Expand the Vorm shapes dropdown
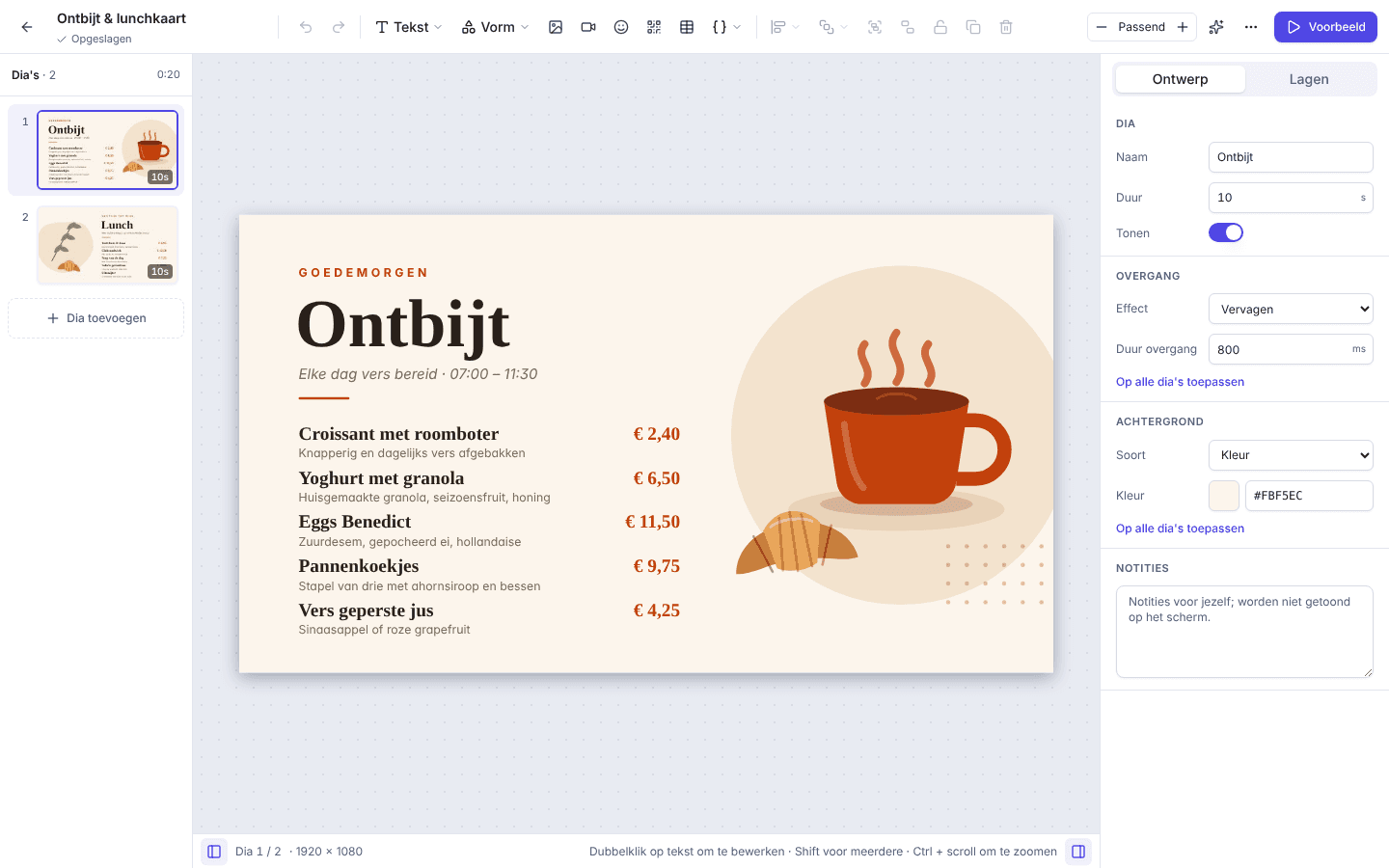The image size is (1389, 868). pyautogui.click(x=495, y=27)
